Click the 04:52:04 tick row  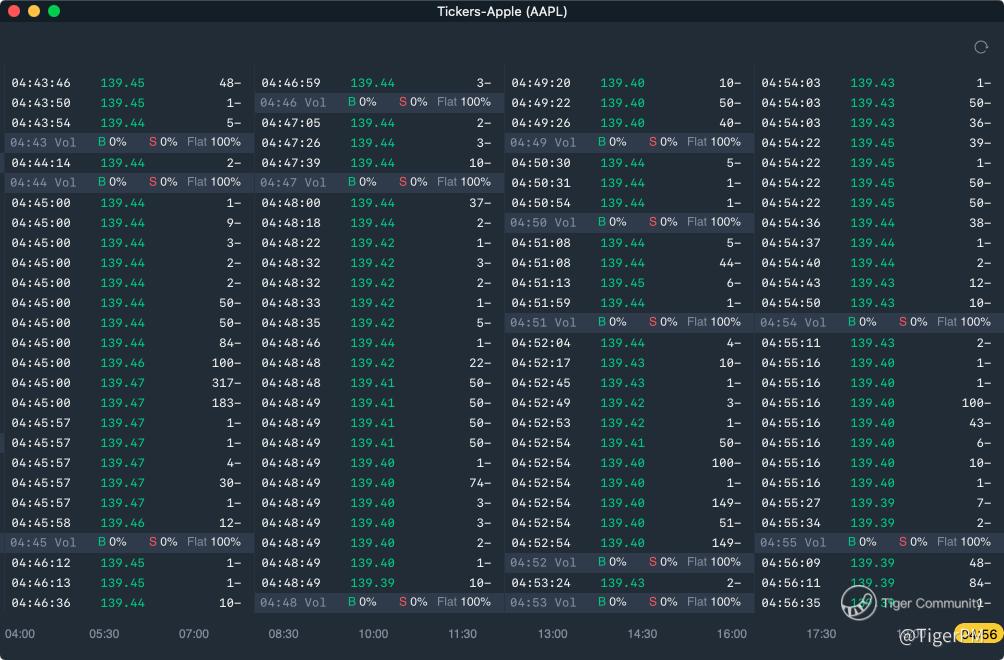(x=629, y=342)
